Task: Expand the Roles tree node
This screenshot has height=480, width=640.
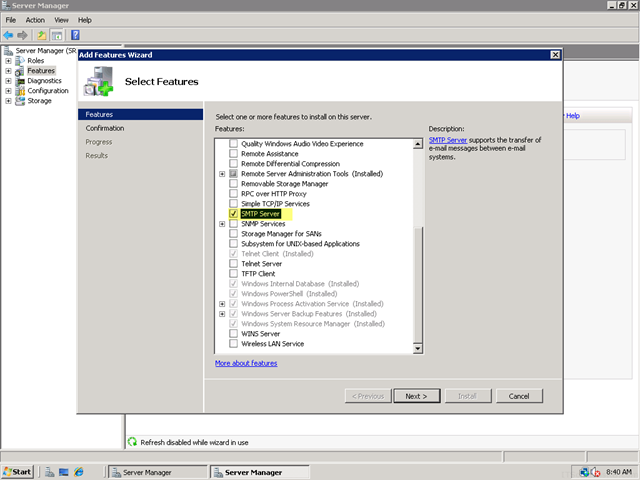Action: click(x=8, y=61)
